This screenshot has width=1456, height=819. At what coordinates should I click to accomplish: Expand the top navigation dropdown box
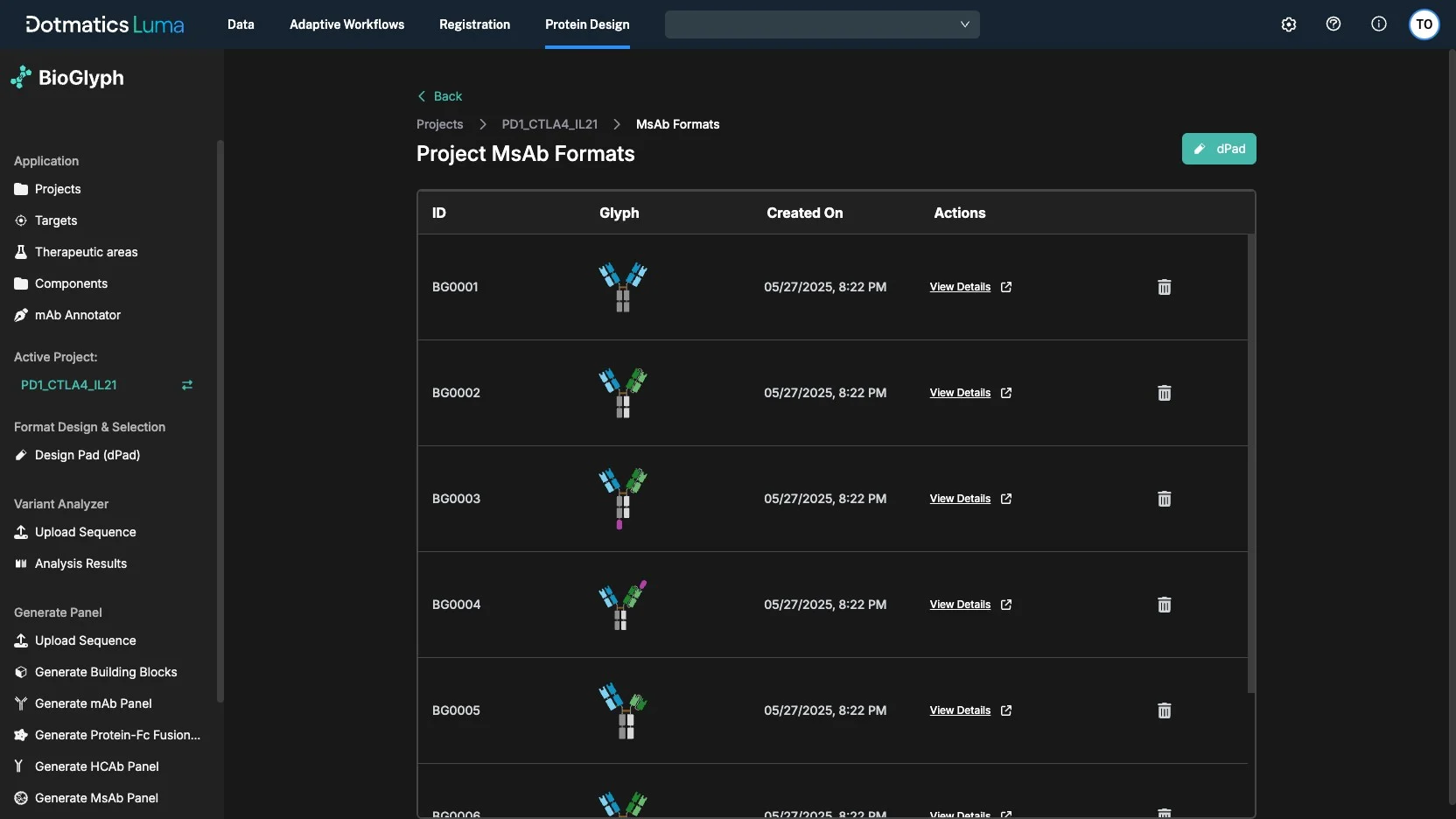822,24
